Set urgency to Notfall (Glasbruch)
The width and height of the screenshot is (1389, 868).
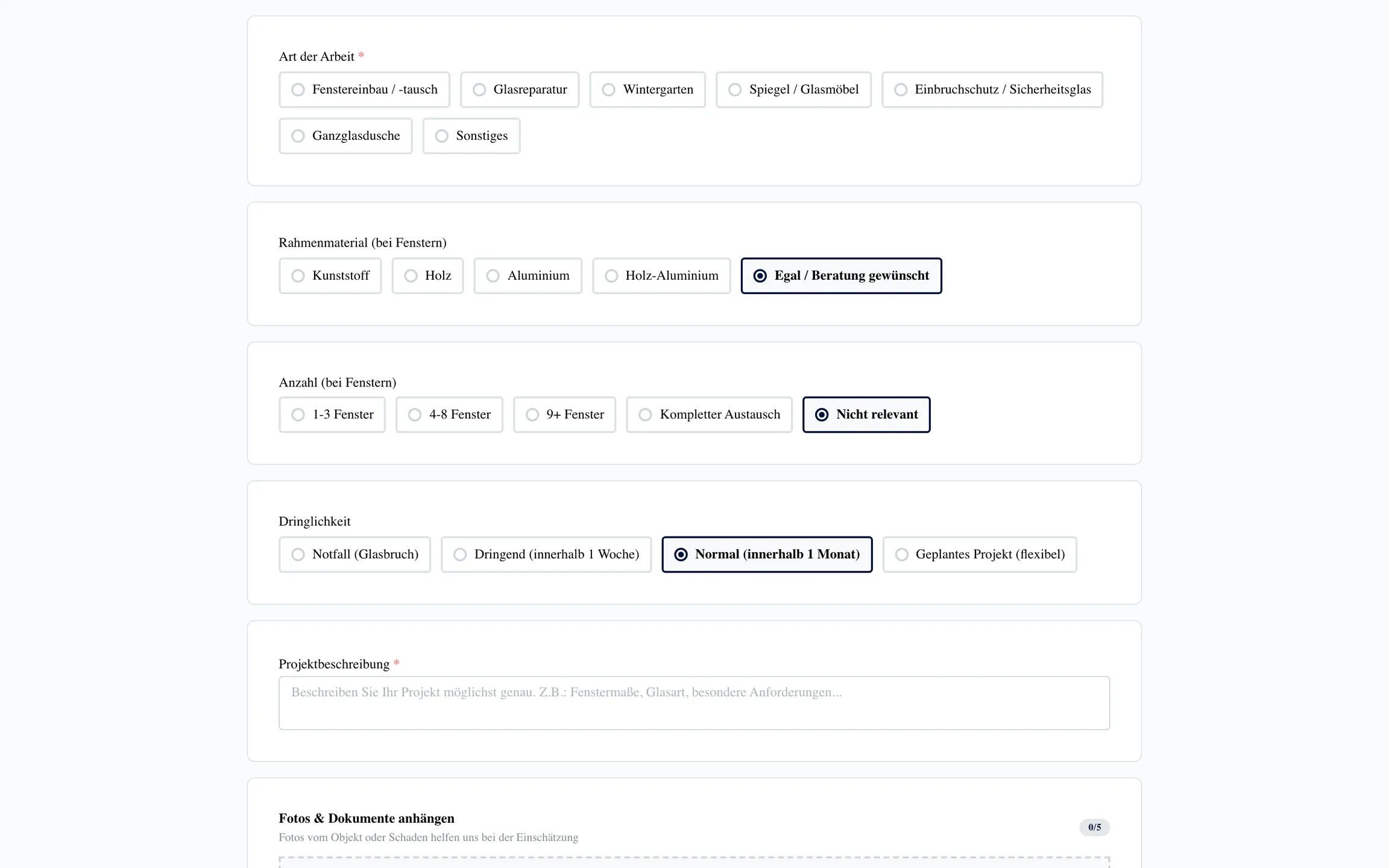pos(354,555)
